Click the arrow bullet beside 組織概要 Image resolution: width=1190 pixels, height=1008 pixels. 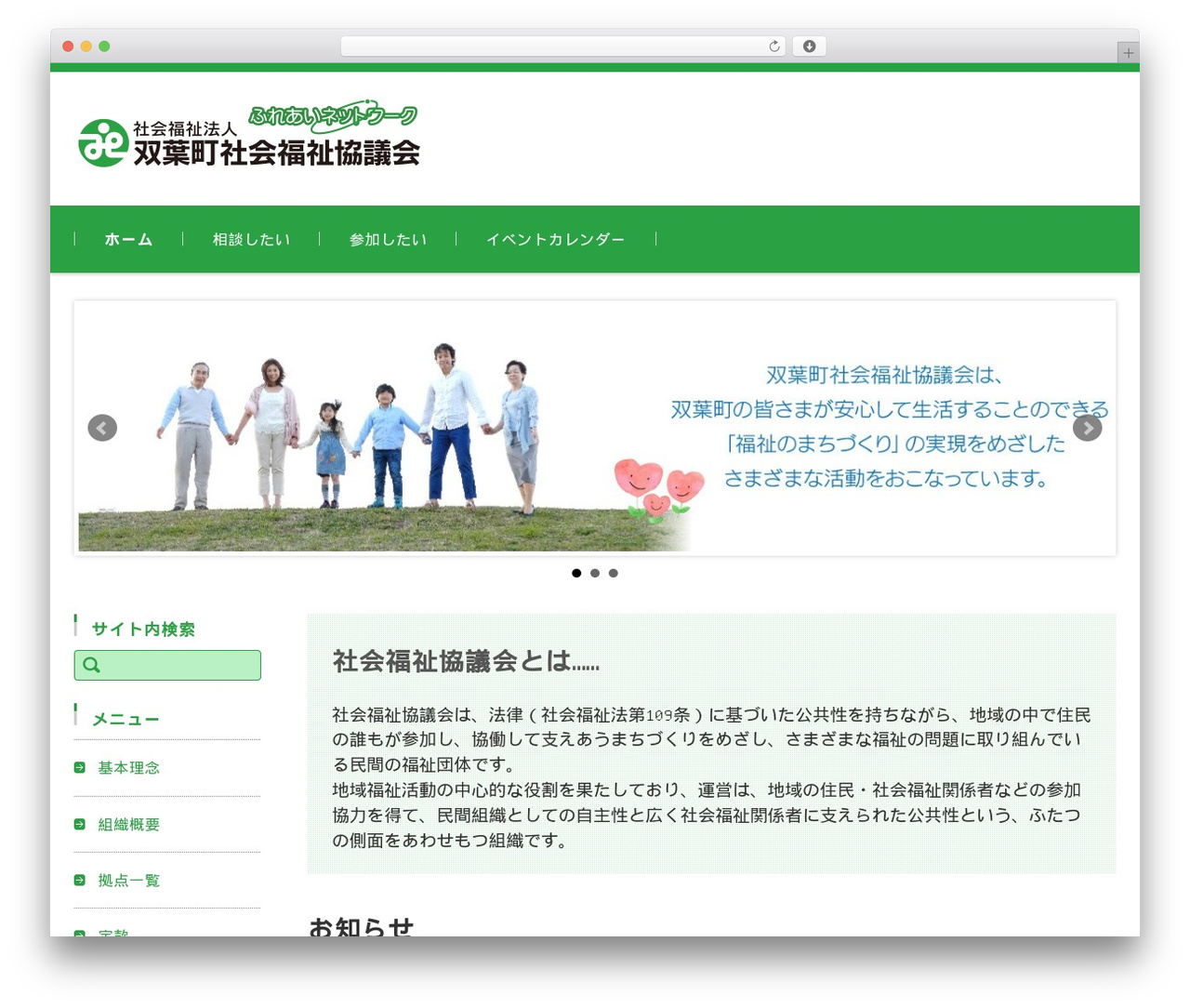(80, 824)
